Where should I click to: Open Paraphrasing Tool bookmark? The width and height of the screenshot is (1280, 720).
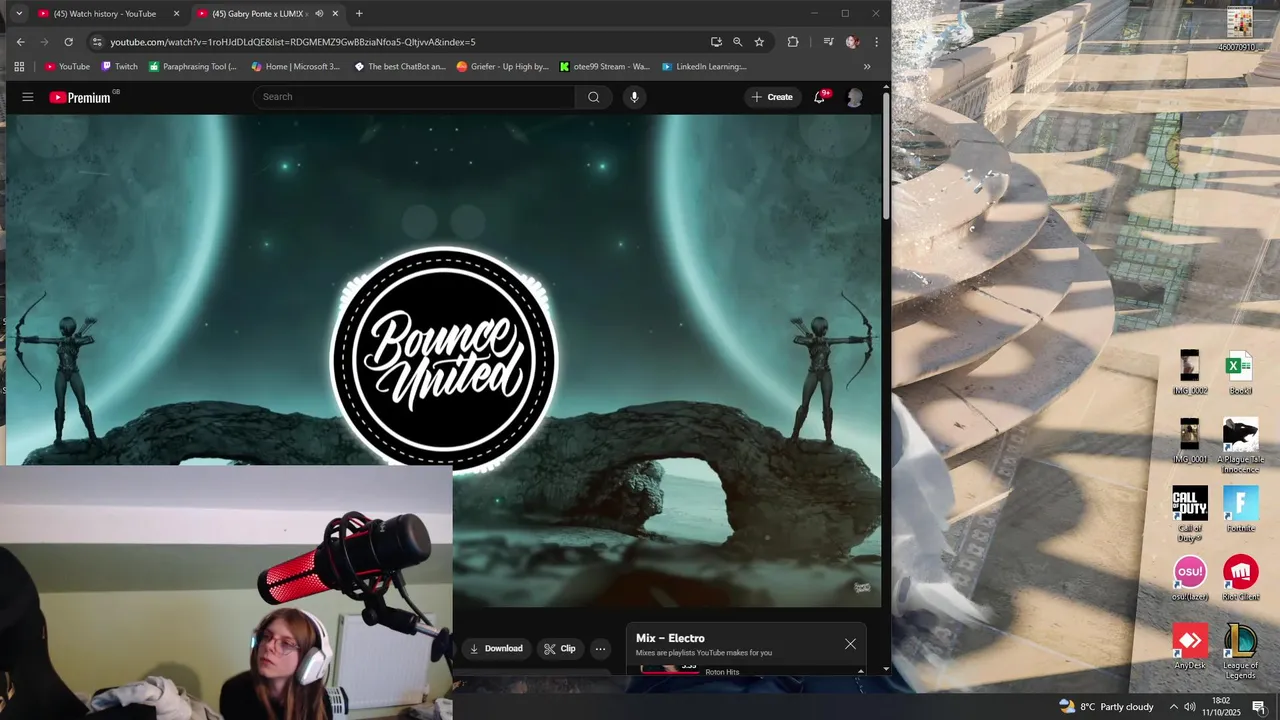tap(193, 67)
